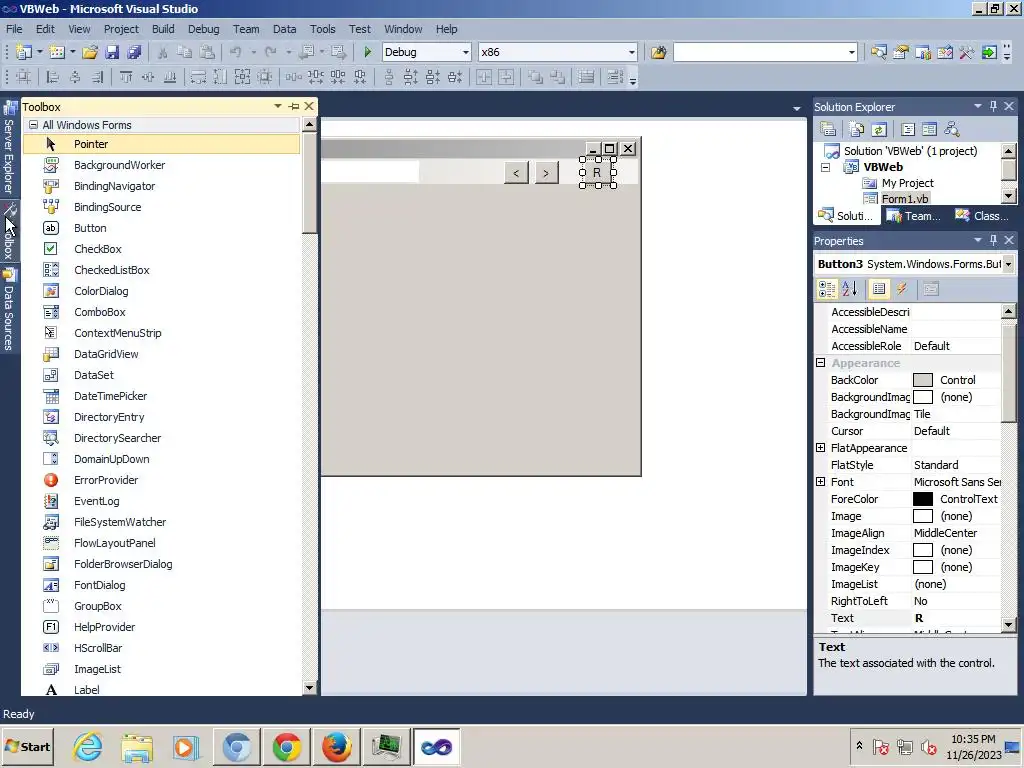Click the Toolbox scroll down arrow
The width and height of the screenshot is (1024, 768).
tap(310, 688)
